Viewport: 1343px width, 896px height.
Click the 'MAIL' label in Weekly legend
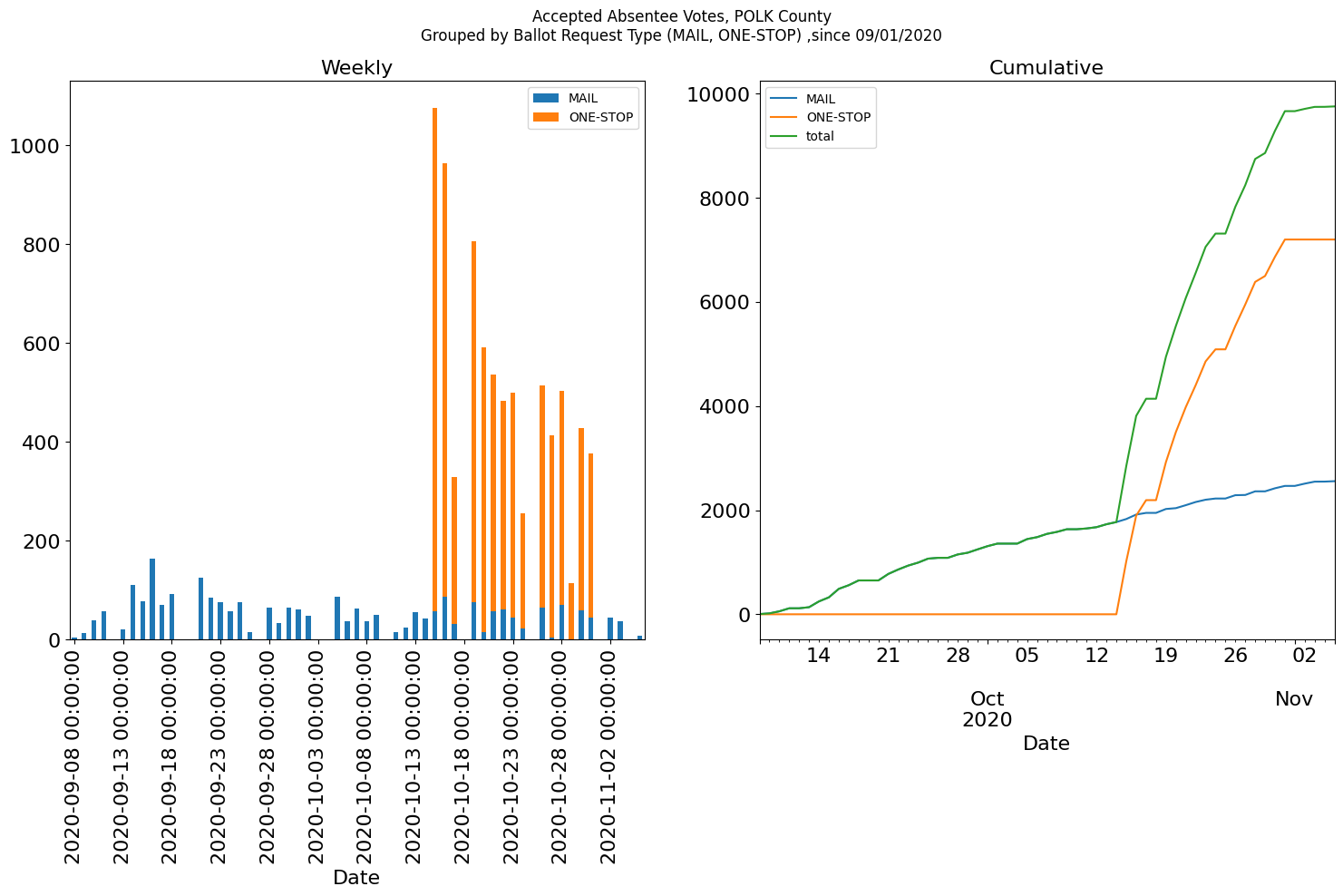point(583,98)
